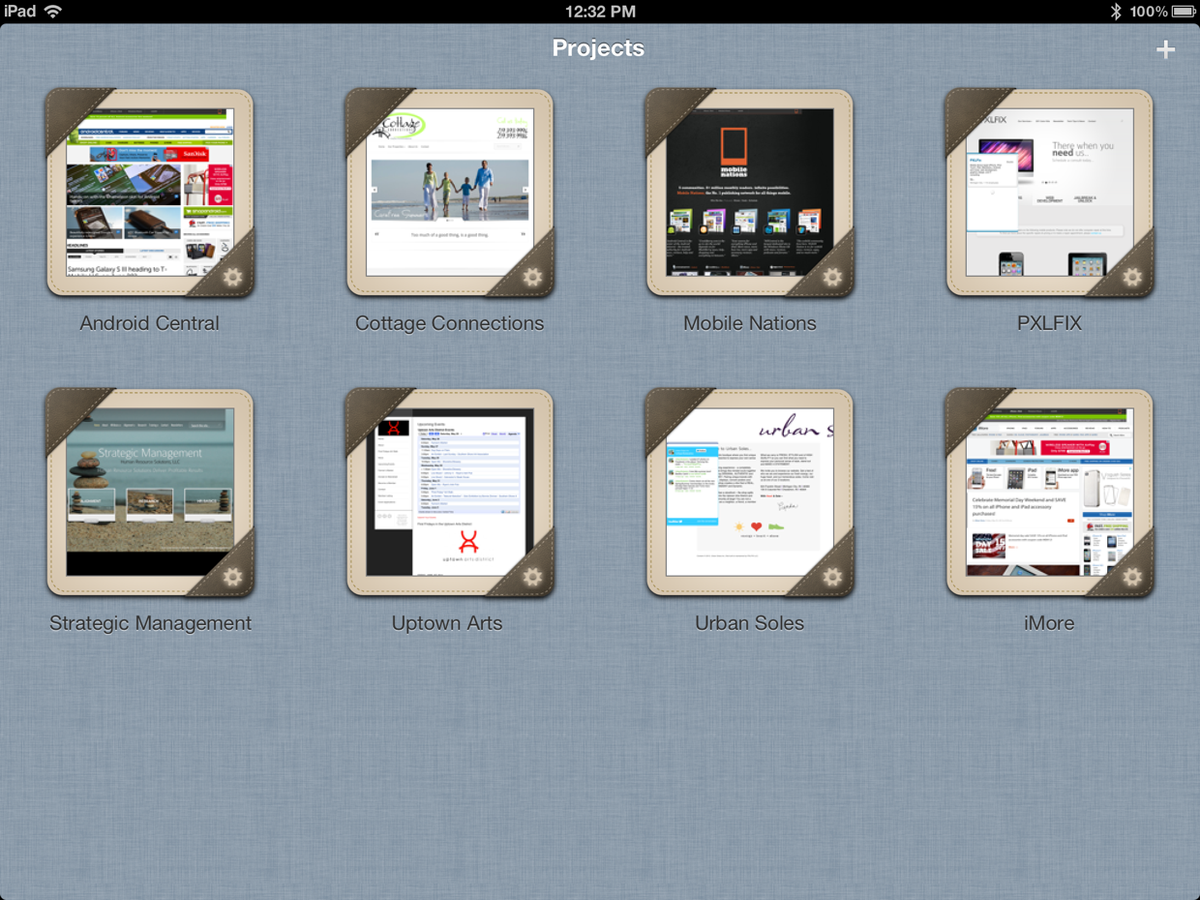Tap the battery indicator in the status bar
1200x900 pixels.
pyautogui.click(x=1184, y=11)
